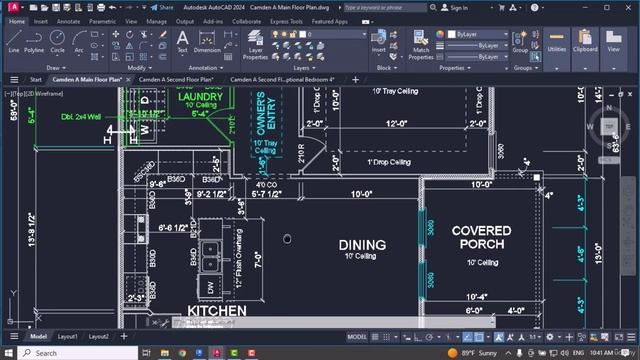The image size is (640, 360).
Task: Toggle object snap tracking in status bar
Action: tap(468, 337)
